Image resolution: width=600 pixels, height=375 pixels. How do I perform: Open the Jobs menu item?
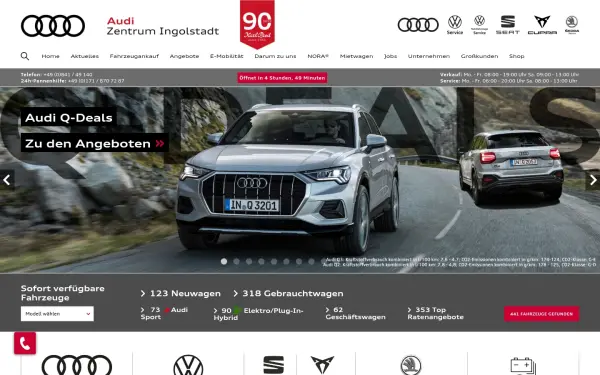tap(390, 56)
